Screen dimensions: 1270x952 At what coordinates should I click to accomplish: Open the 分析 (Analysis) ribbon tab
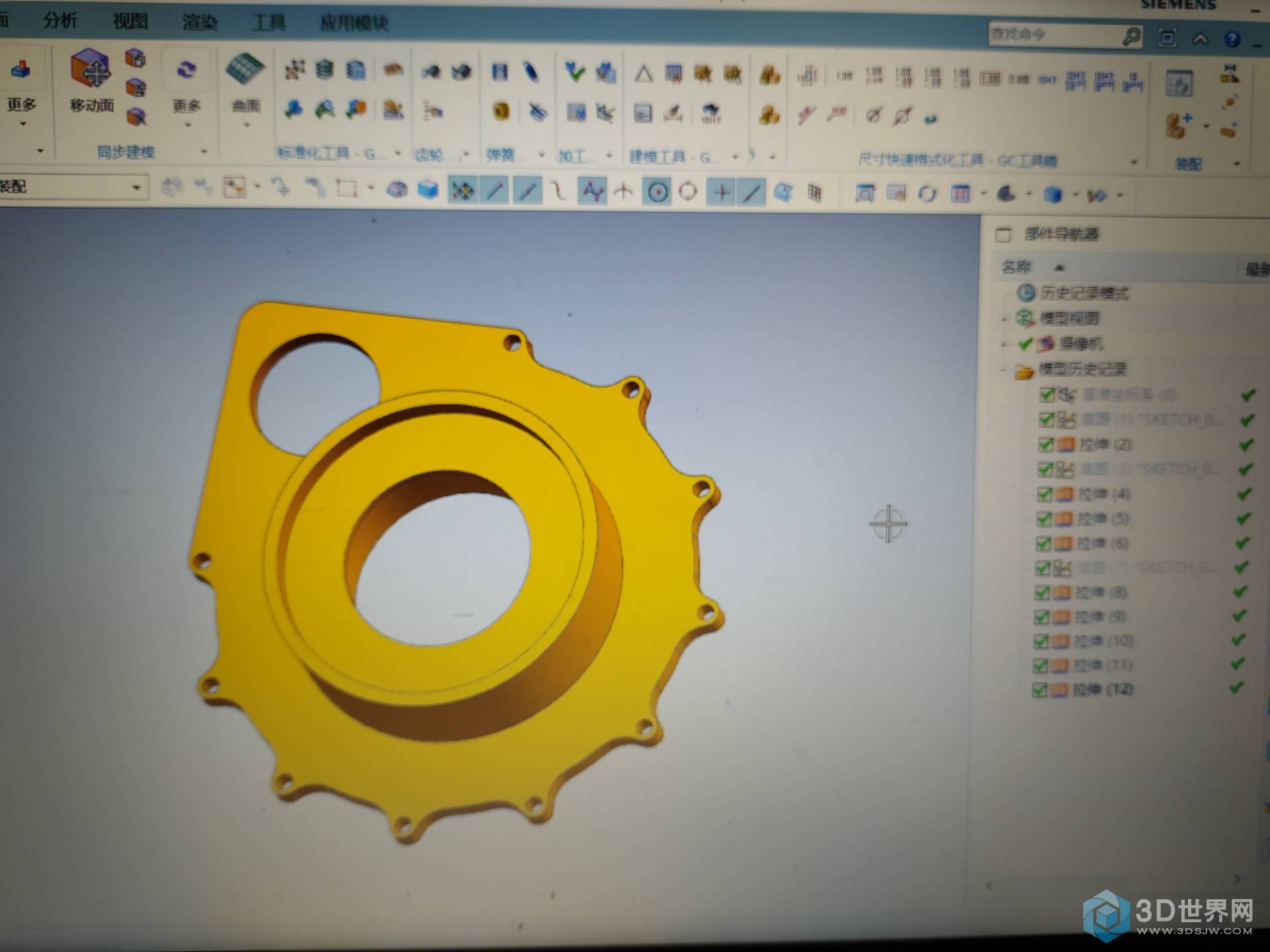click(60, 20)
